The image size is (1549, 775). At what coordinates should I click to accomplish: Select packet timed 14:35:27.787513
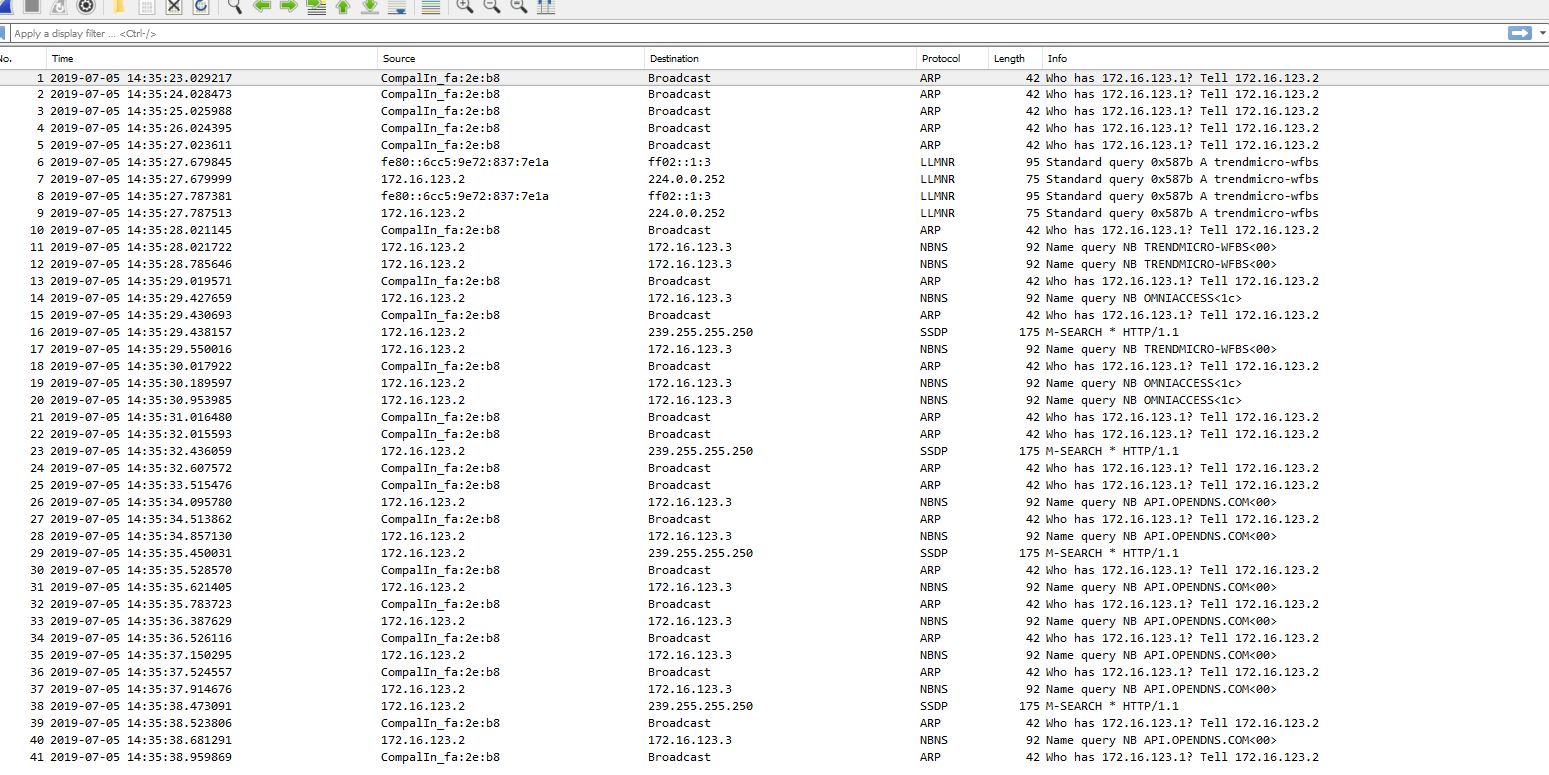tap(774, 213)
